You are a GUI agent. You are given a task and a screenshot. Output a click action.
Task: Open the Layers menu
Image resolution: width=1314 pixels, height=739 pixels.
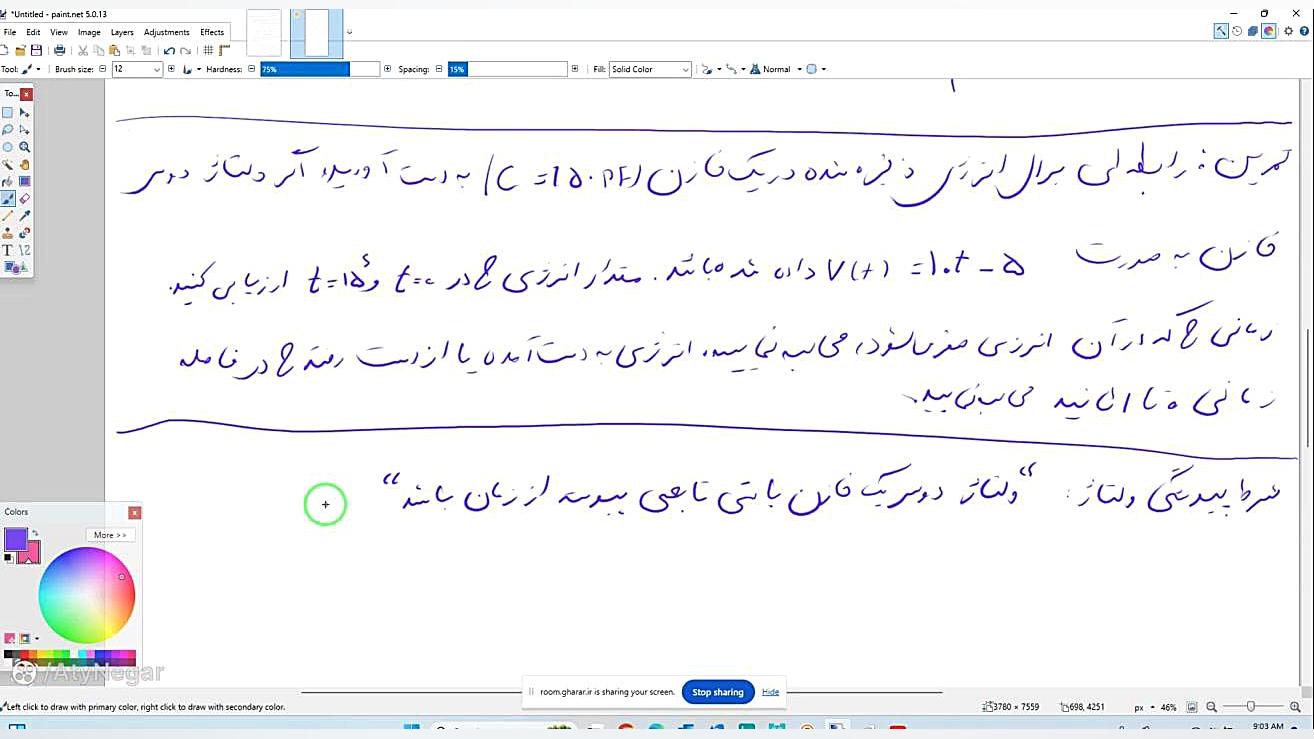click(122, 32)
